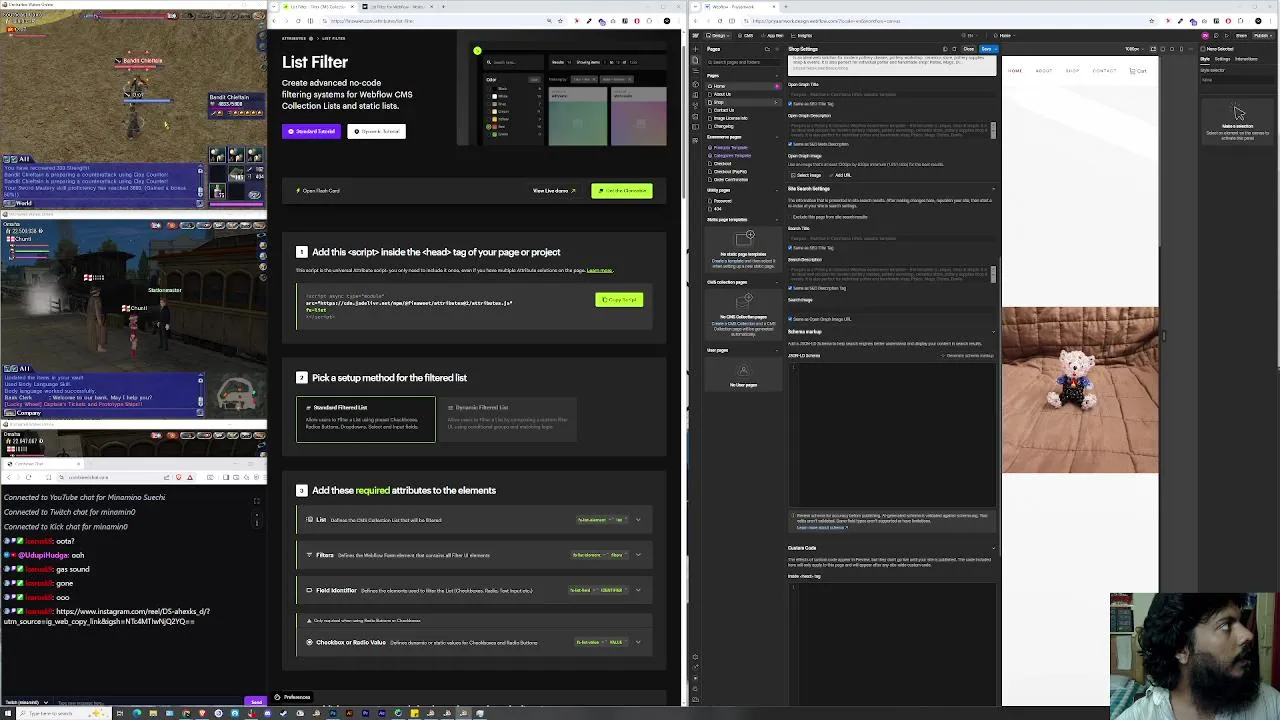Viewport: 1280px width, 720px height.
Task: Expand the List attribute row
Action: [x=638, y=519]
